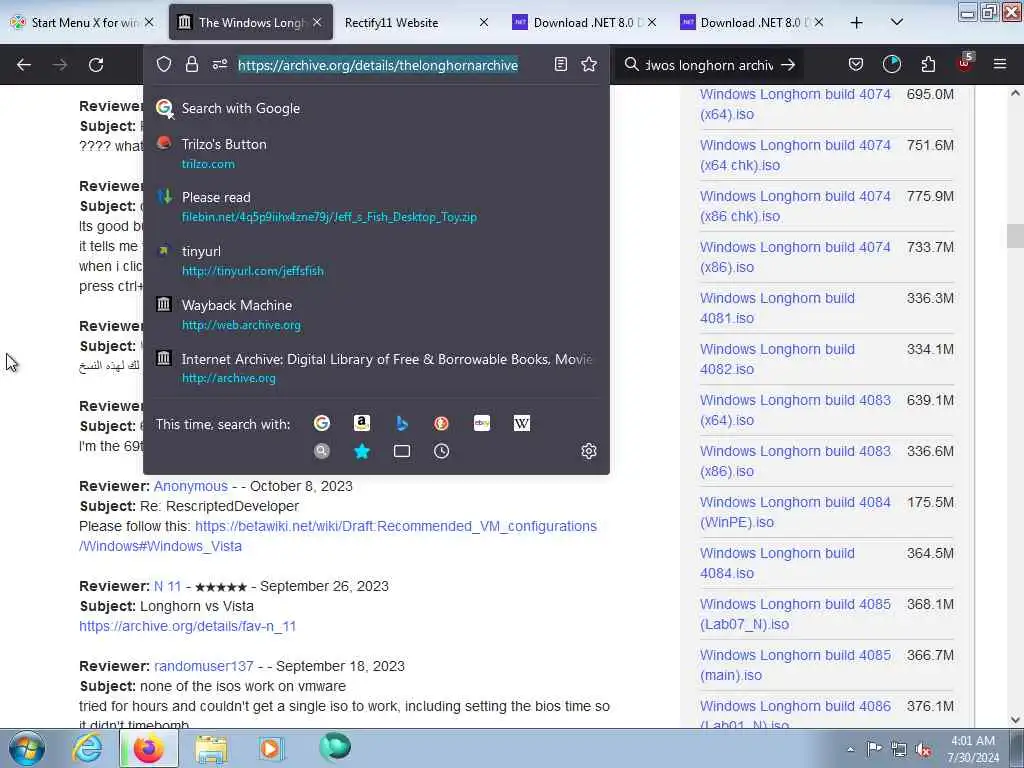Reload the current page
The image size is (1024, 768).
(x=96, y=65)
